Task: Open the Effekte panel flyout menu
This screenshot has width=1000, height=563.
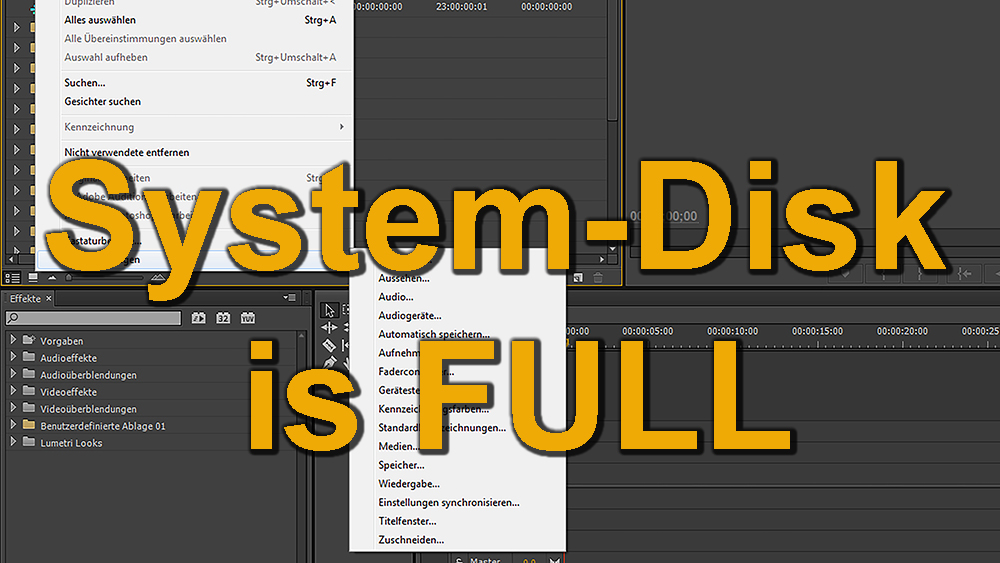Action: click(x=290, y=298)
